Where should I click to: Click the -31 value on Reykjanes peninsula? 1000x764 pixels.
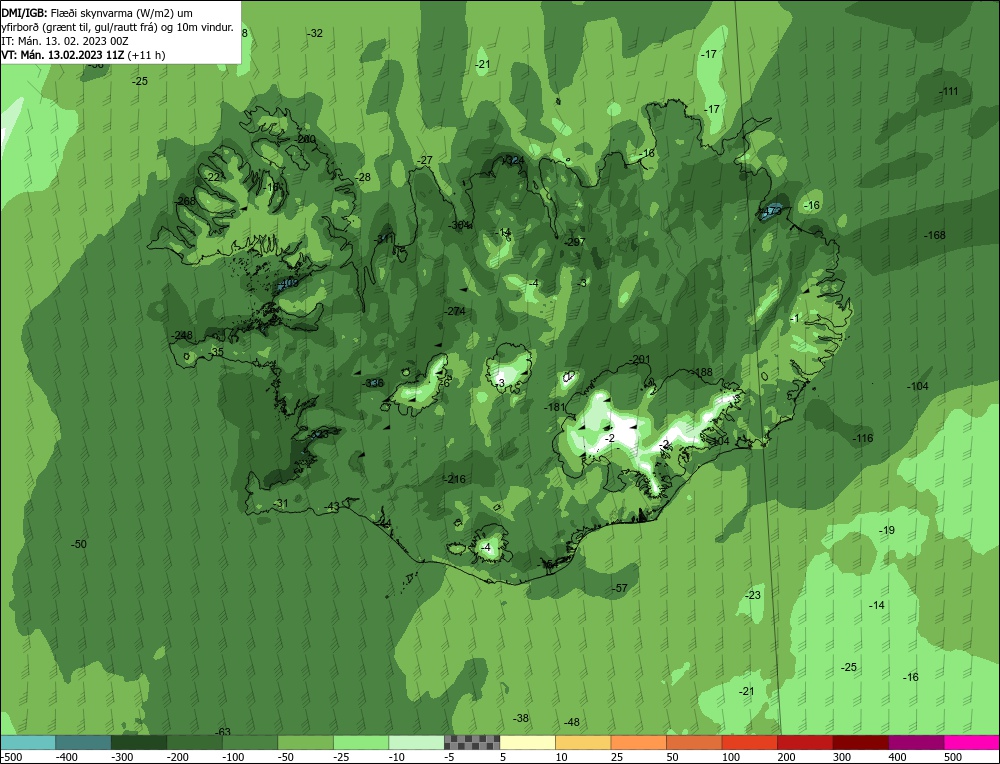(x=280, y=503)
